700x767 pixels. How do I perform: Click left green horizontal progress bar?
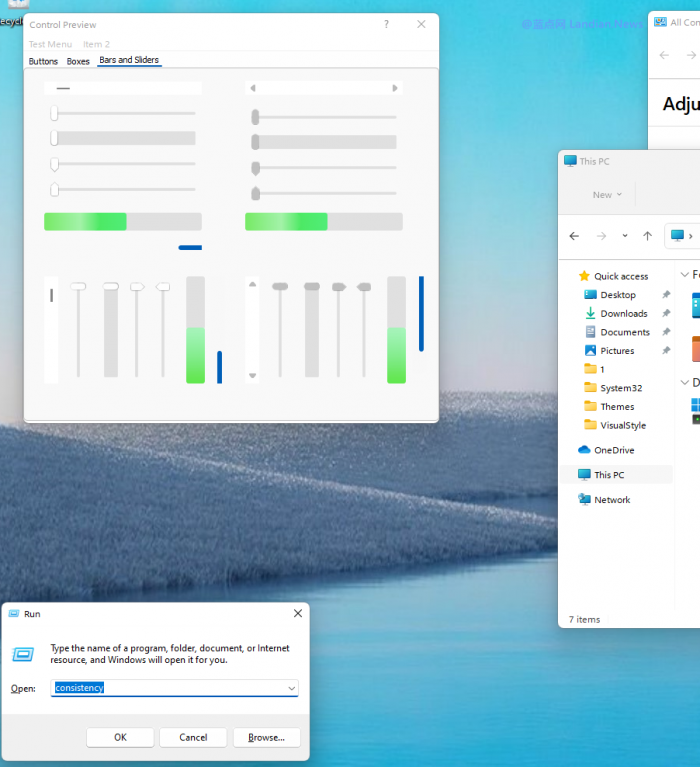[123, 222]
